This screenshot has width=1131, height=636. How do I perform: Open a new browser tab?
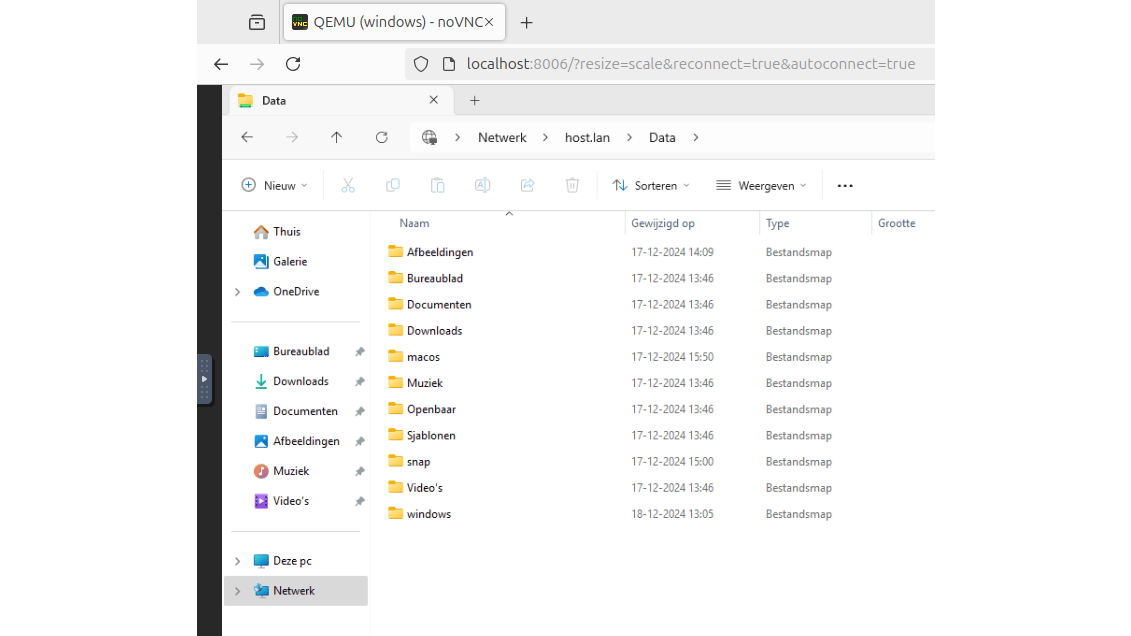point(527,22)
